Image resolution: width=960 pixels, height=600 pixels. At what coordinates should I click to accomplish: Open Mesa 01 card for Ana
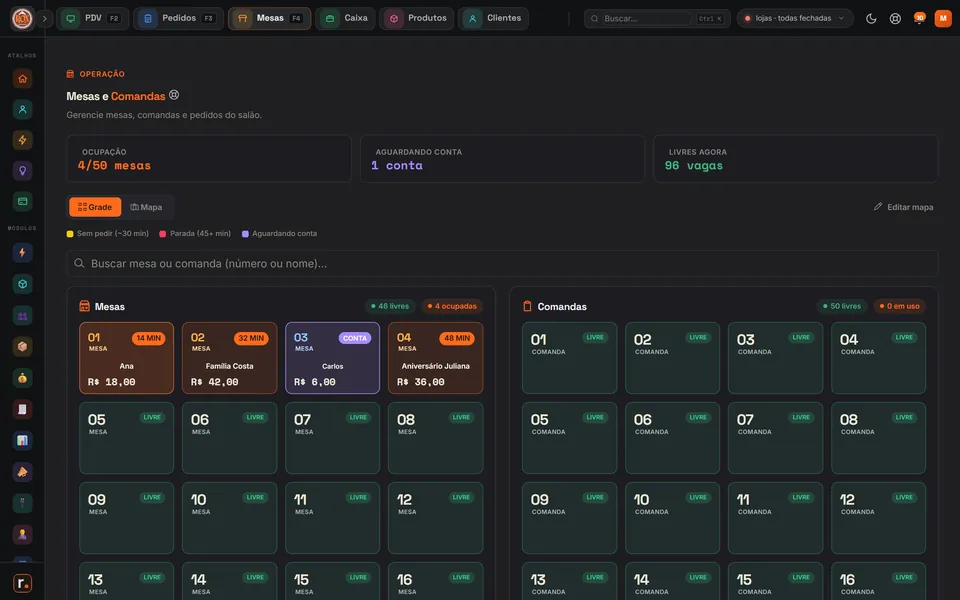point(127,358)
